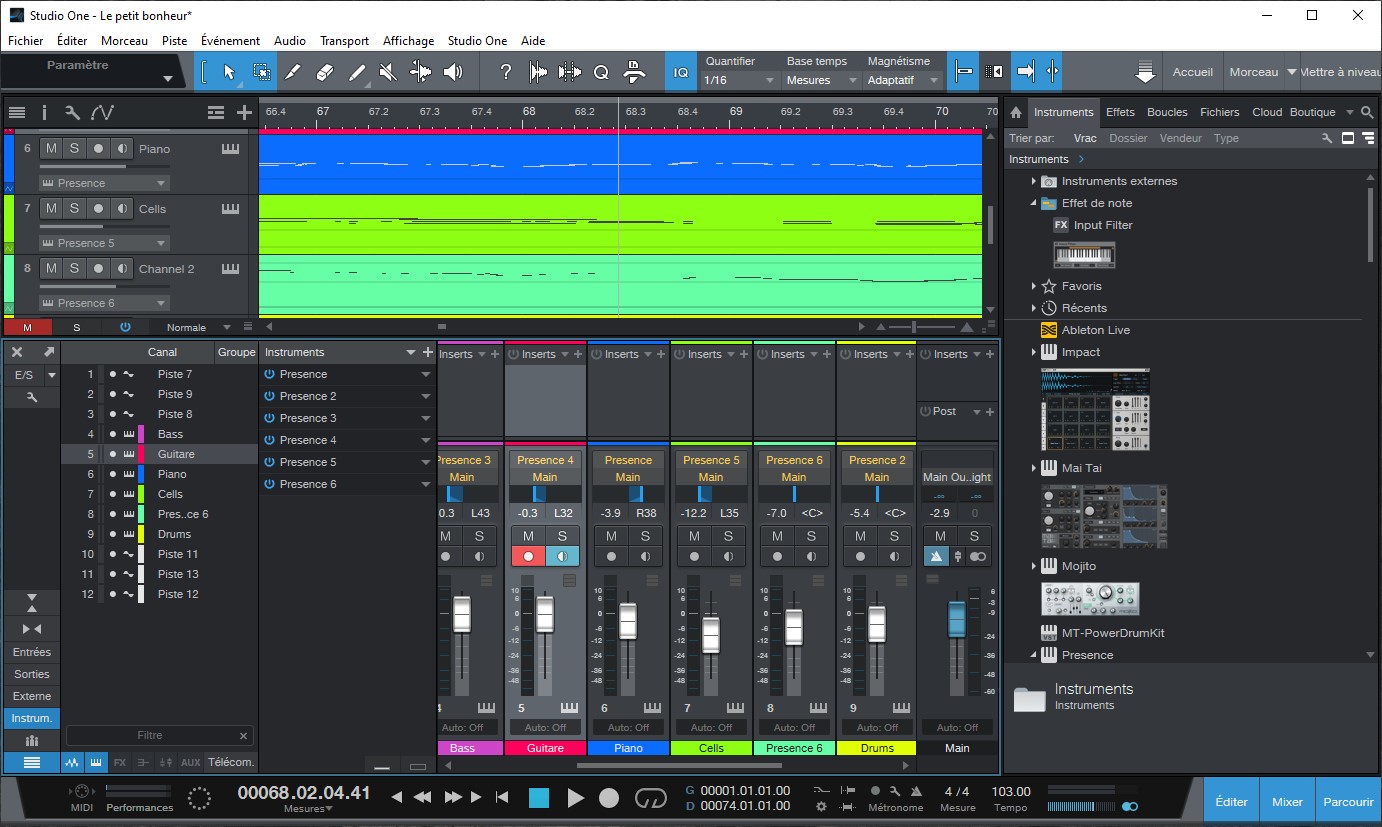Click the Play button in transport
The image size is (1382, 827).
point(575,797)
